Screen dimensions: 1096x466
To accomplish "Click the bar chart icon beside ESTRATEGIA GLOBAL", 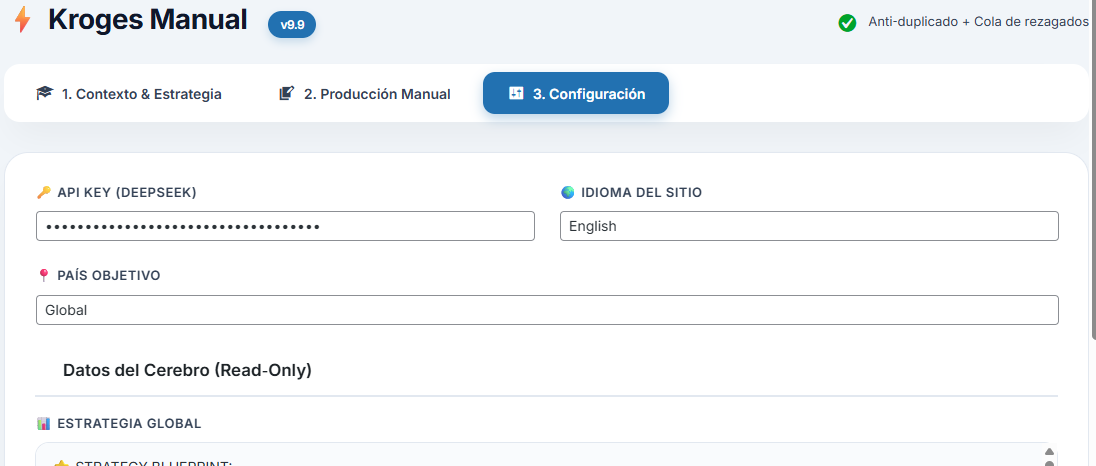I will point(43,423).
